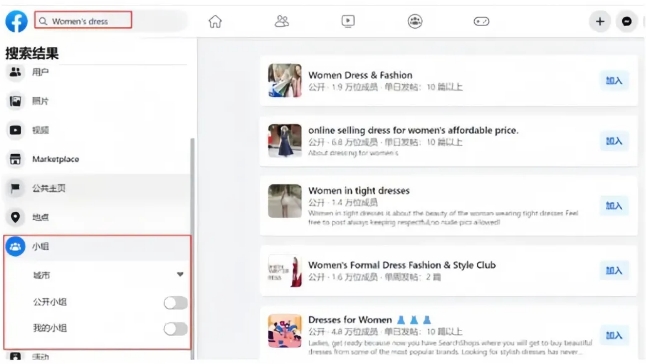Filter results by 用户 (people)
646x364 pixels.
coord(97,72)
